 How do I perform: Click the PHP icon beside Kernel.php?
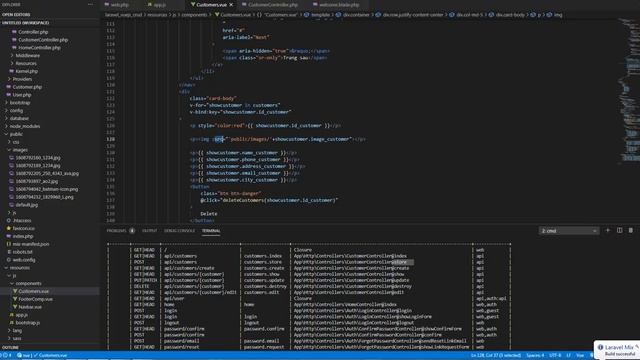[12, 71]
